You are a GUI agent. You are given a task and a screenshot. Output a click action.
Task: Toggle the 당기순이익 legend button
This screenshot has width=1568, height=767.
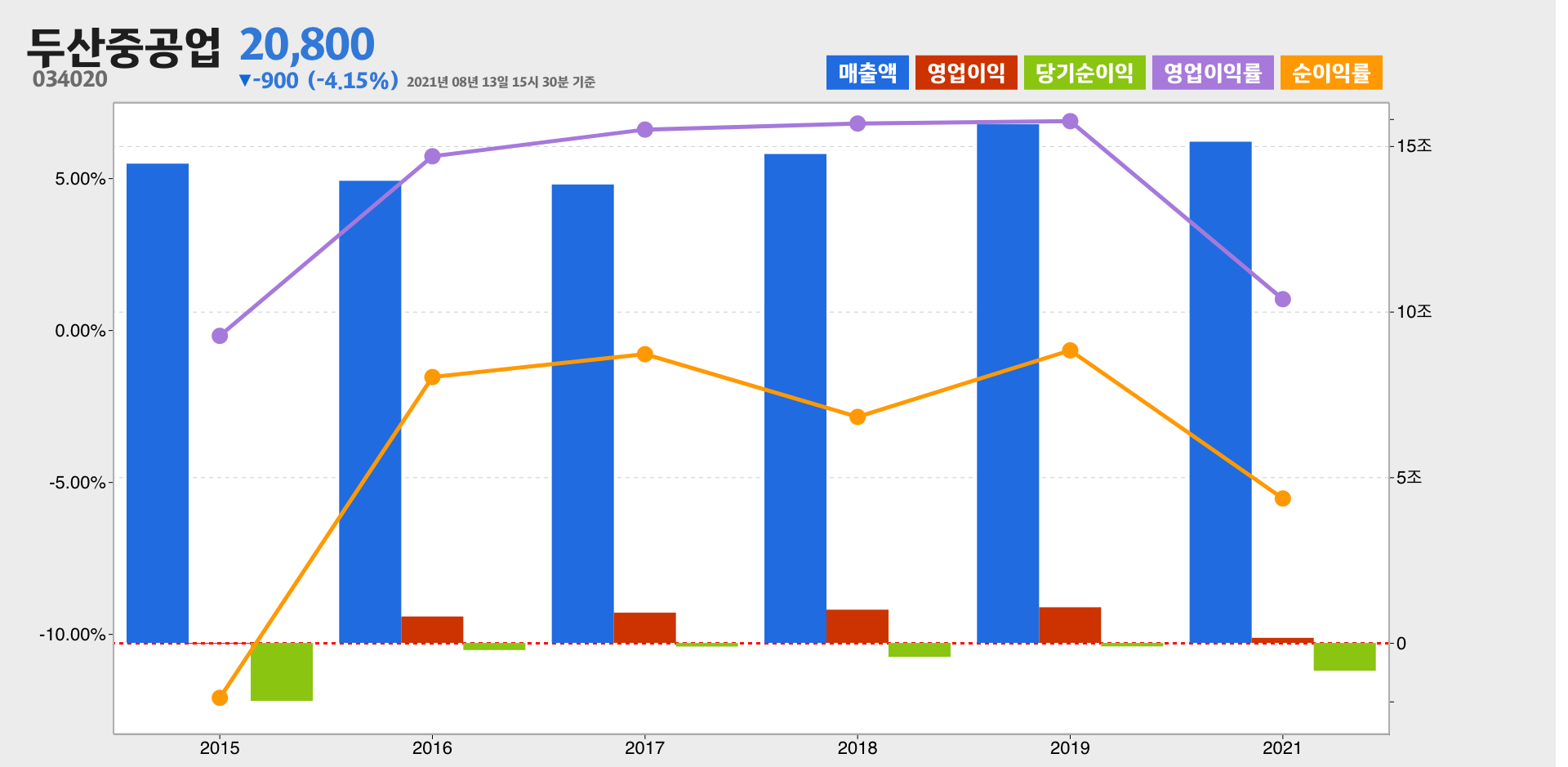point(1085,73)
